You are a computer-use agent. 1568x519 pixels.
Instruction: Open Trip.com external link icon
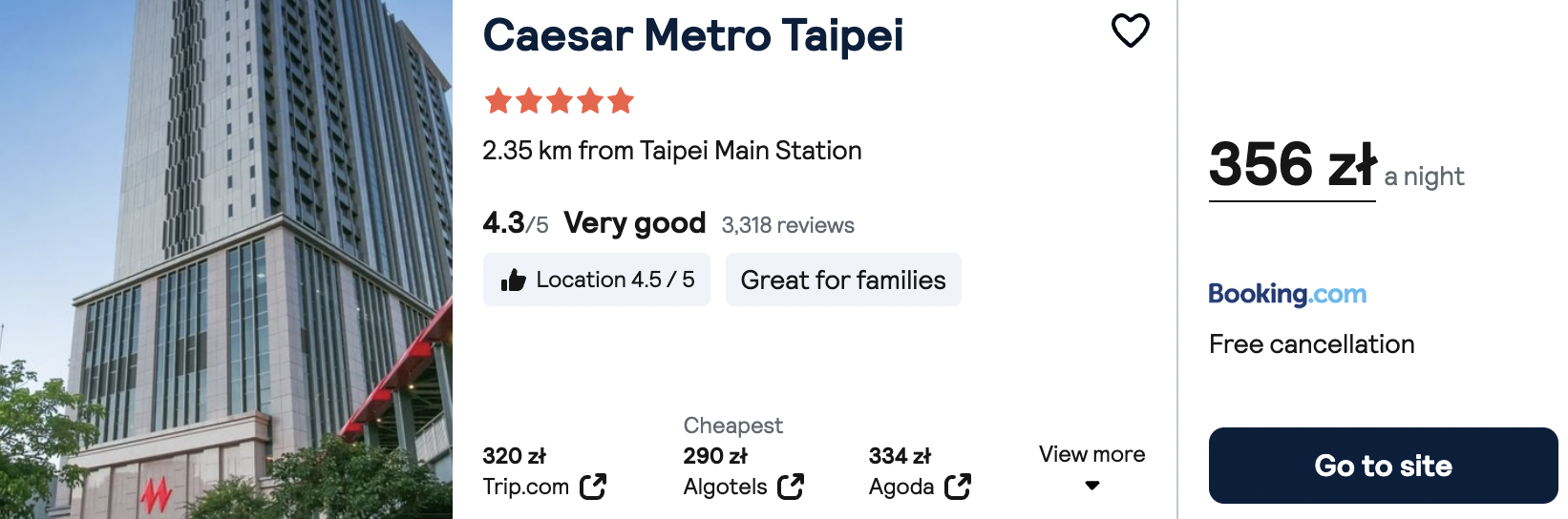pos(593,487)
